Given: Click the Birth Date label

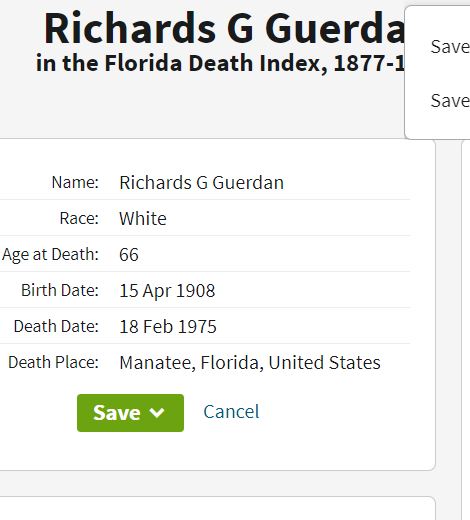Looking at the screenshot, I should [x=60, y=290].
